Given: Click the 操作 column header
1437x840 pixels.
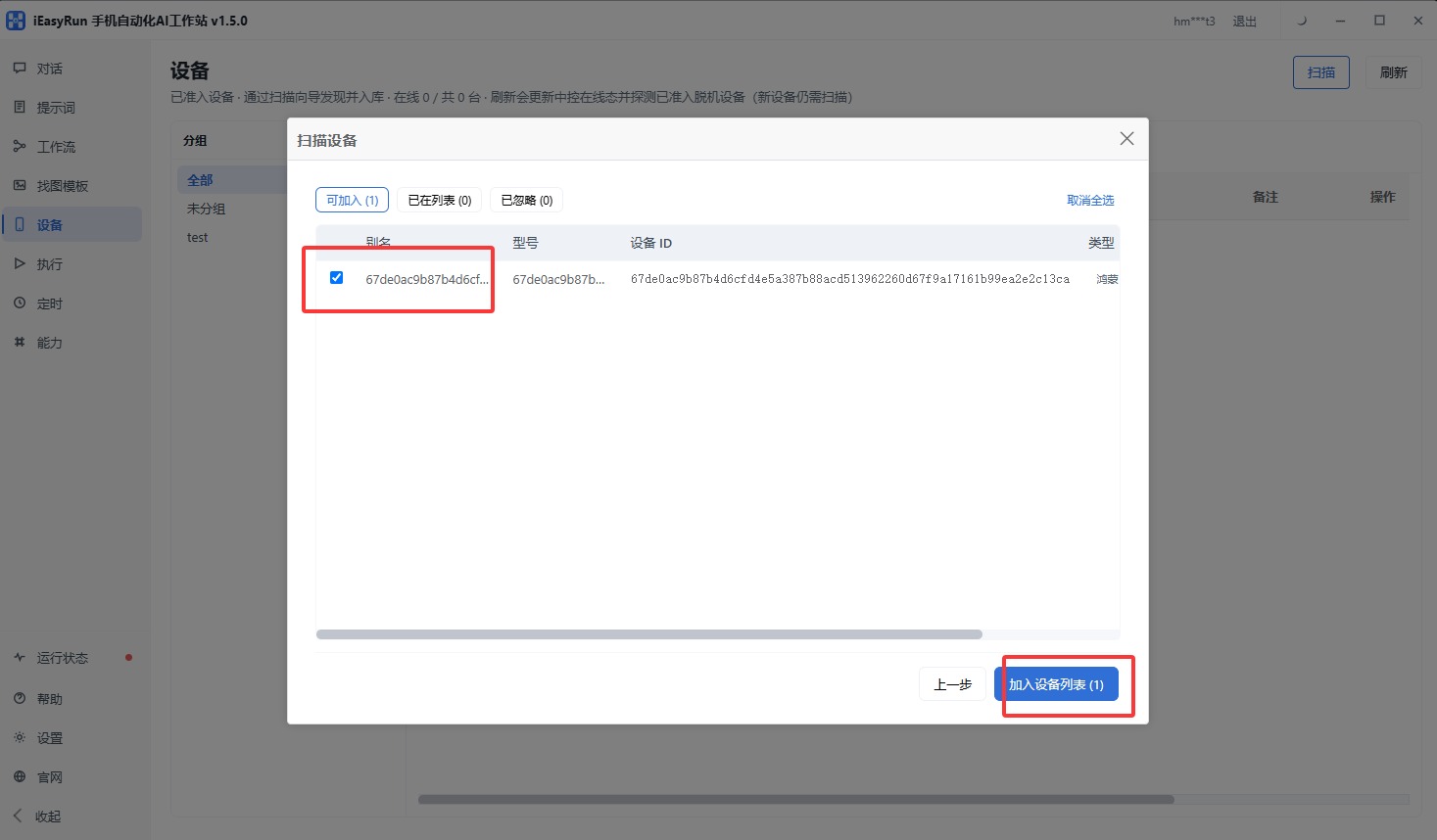Looking at the screenshot, I should [1382, 197].
